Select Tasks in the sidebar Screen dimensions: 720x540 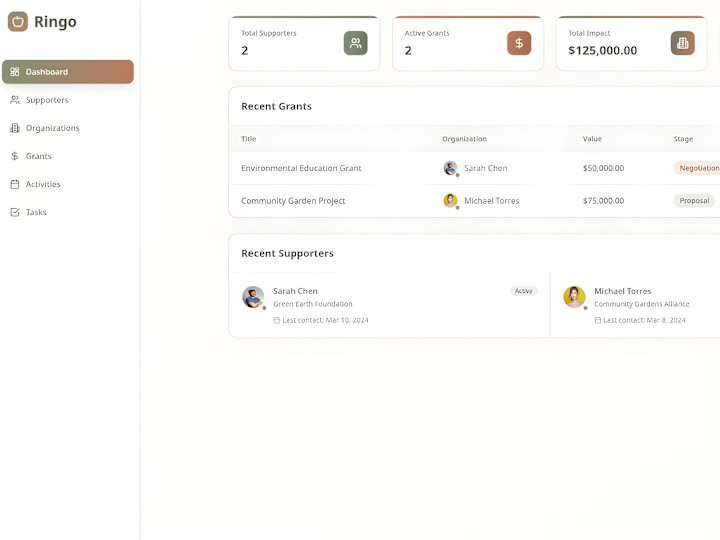point(68,212)
